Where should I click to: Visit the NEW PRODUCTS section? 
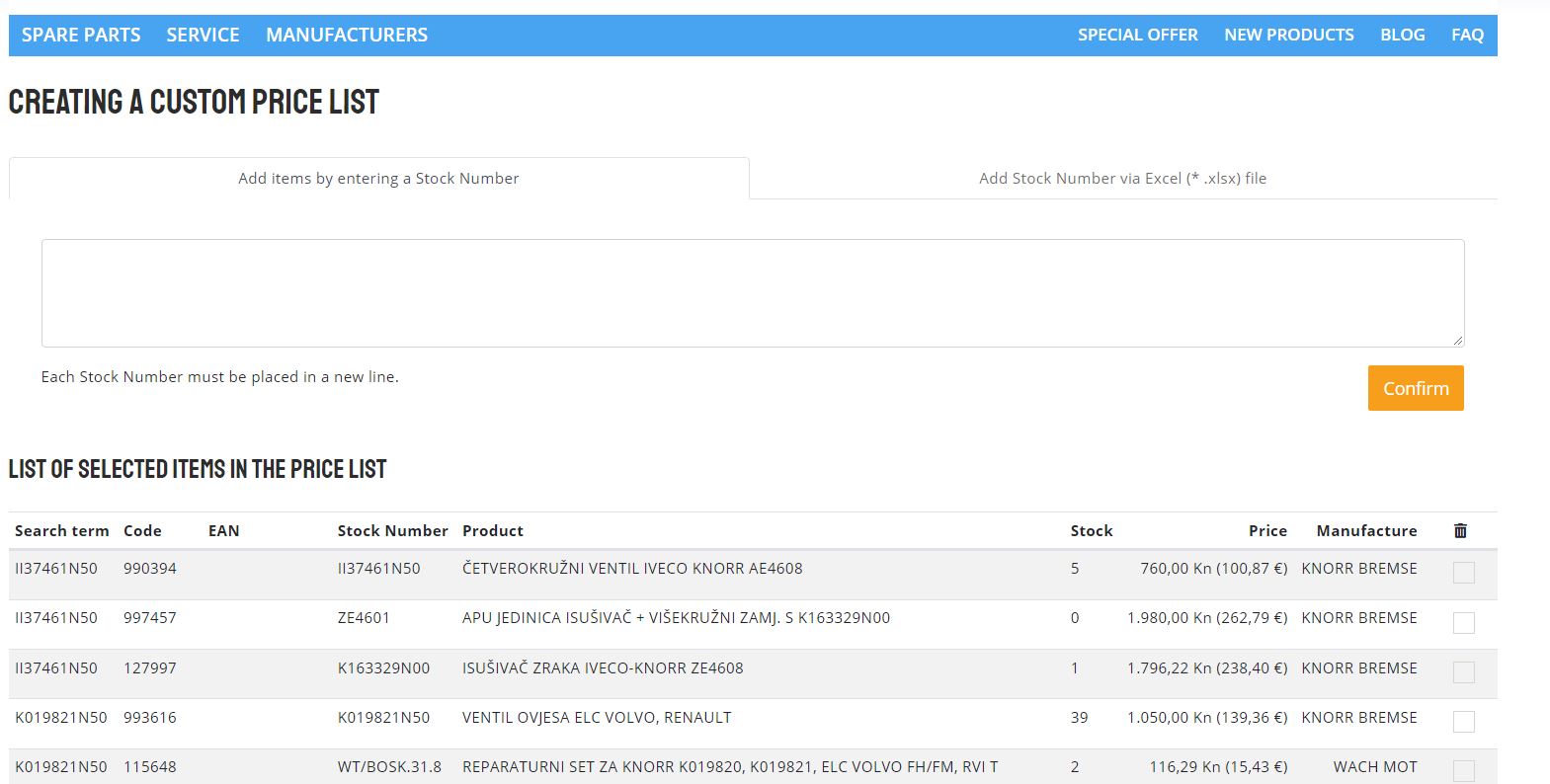coord(1289,35)
